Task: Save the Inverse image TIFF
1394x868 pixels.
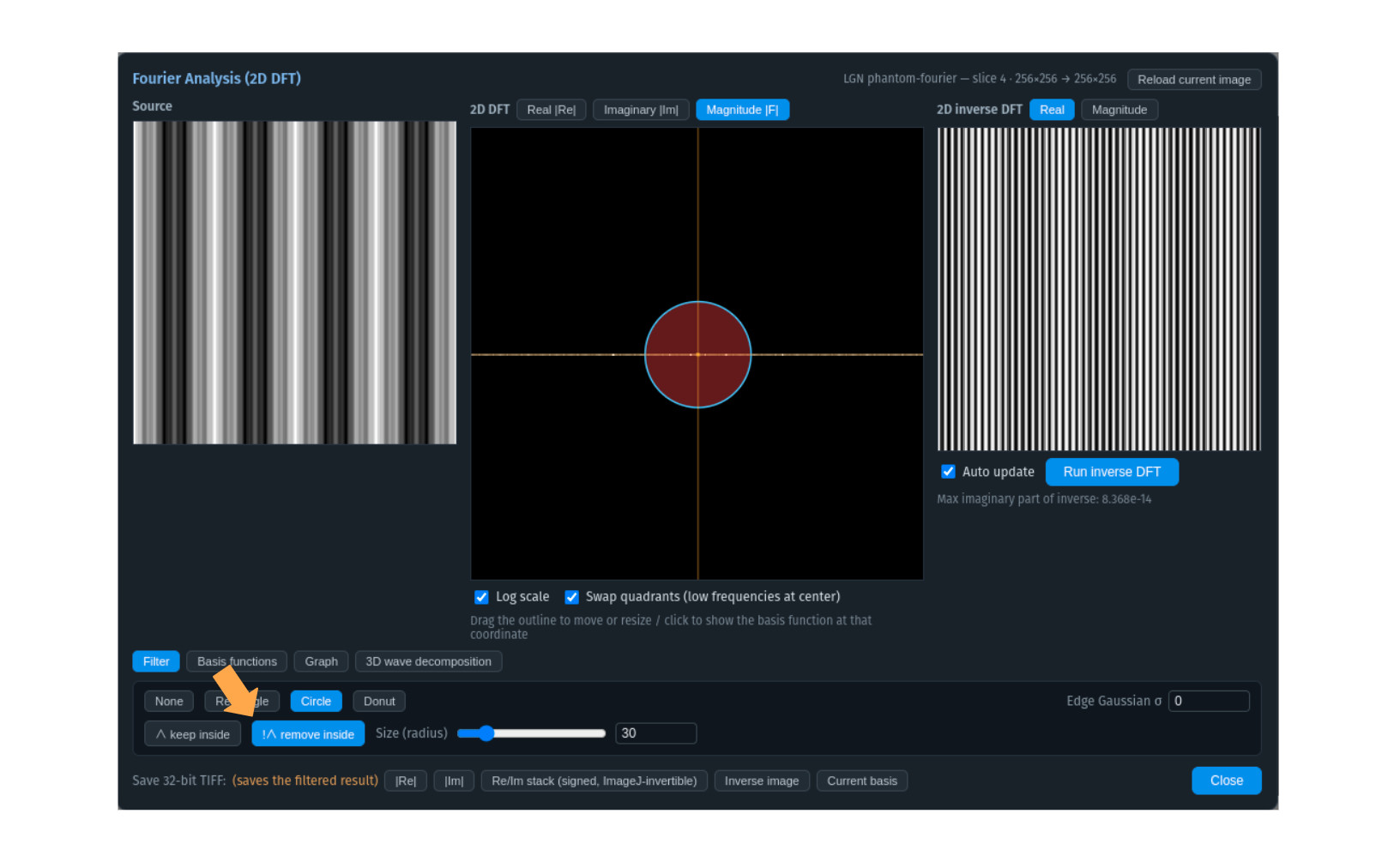Action: click(762, 781)
